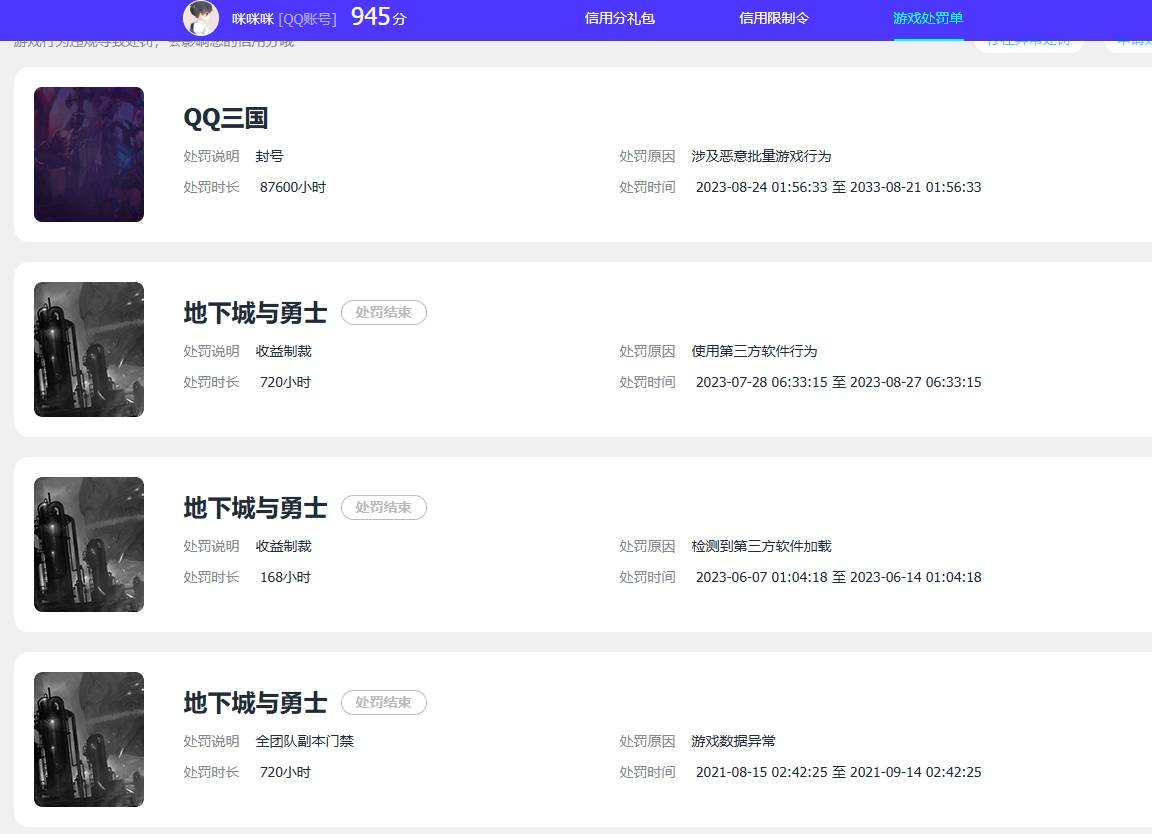
Task: Select the time range starting 2023-08-24 01:56:33
Action: pos(838,187)
